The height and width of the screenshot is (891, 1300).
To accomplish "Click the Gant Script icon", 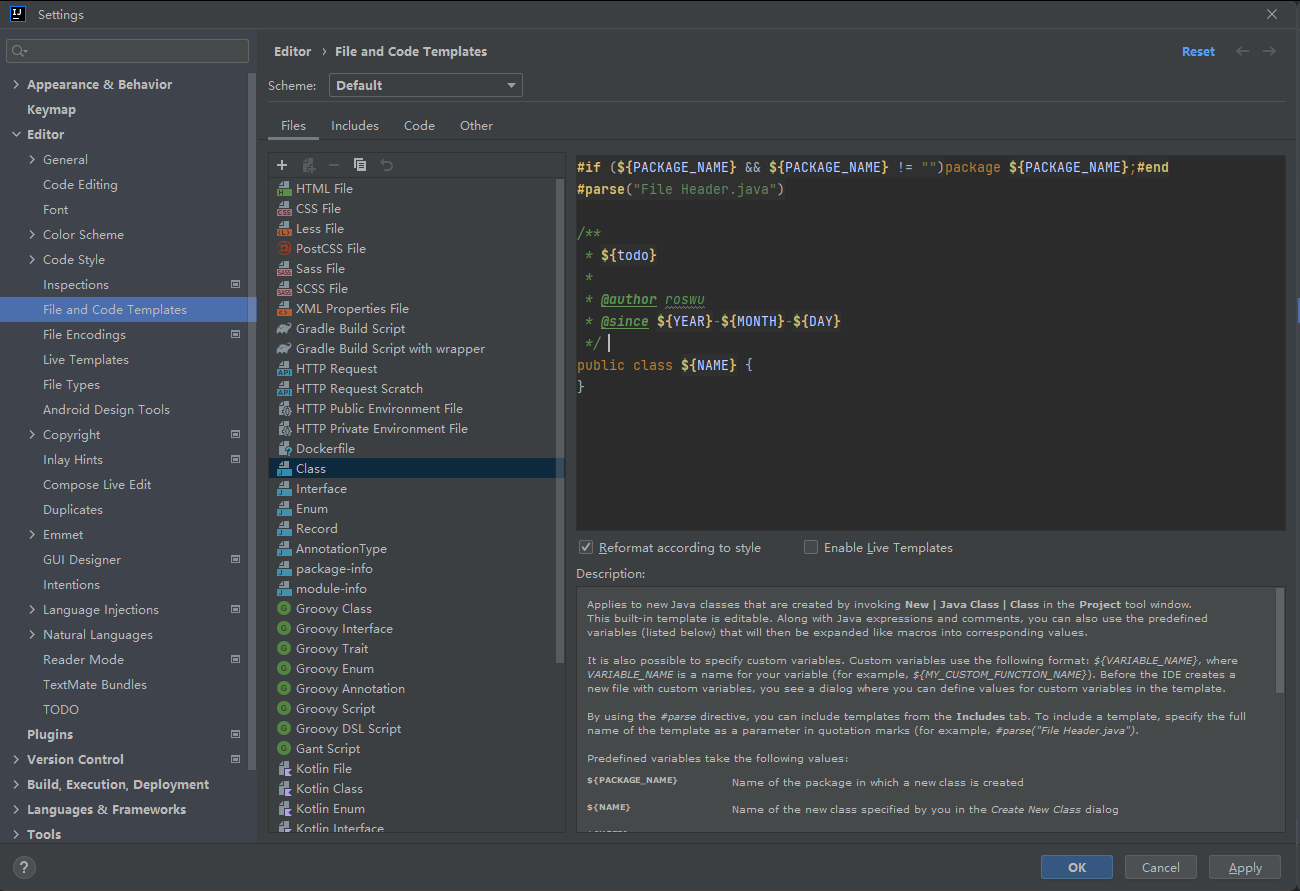I will click(284, 748).
